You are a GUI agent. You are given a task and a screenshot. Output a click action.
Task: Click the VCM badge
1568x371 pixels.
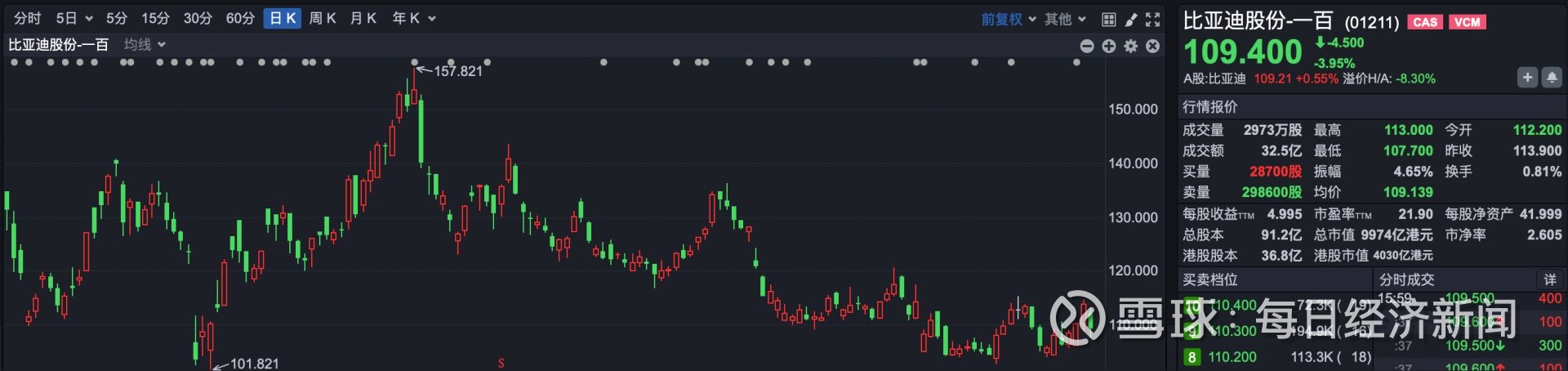tap(1468, 22)
